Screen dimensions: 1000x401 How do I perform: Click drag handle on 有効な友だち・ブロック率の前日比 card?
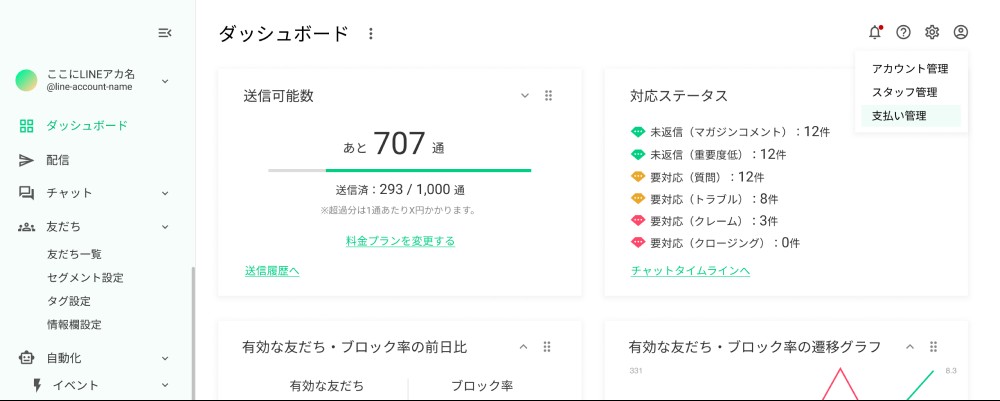(x=547, y=347)
